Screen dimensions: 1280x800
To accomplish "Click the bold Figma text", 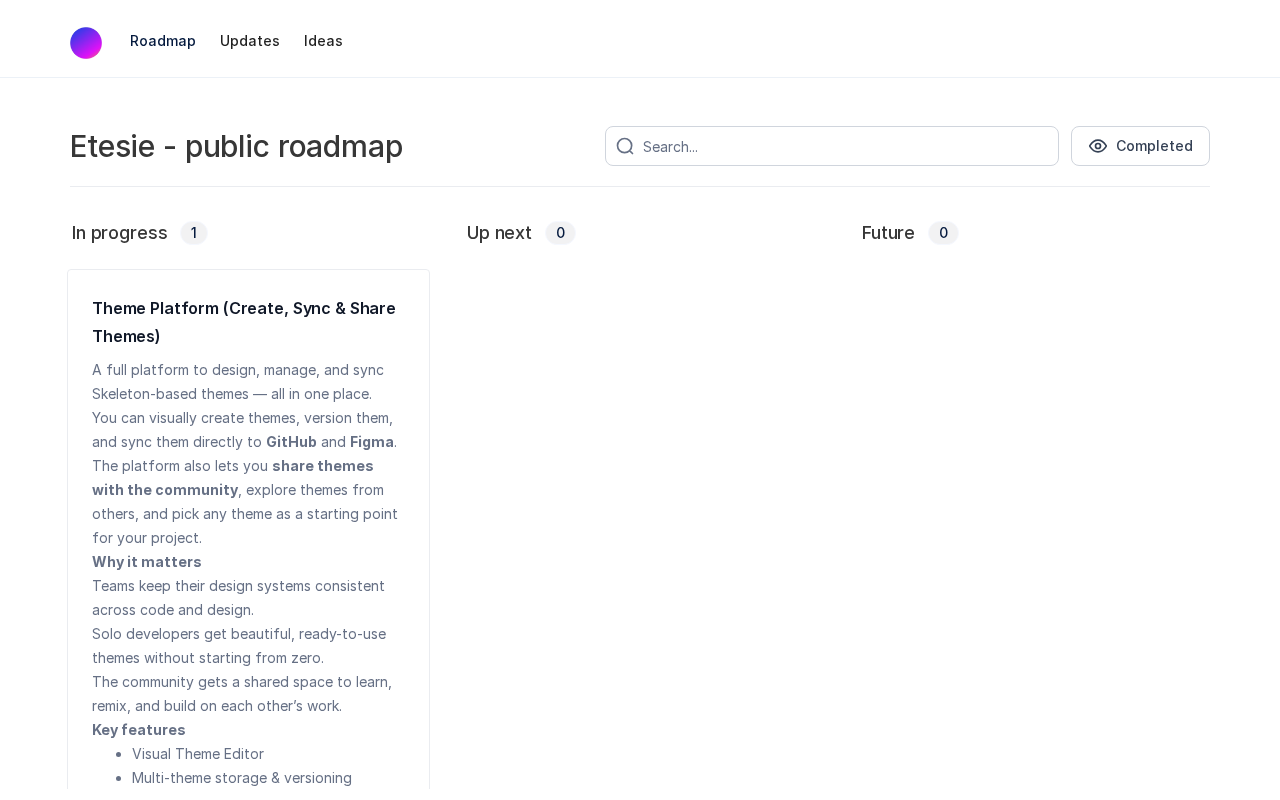I will 372,442.
